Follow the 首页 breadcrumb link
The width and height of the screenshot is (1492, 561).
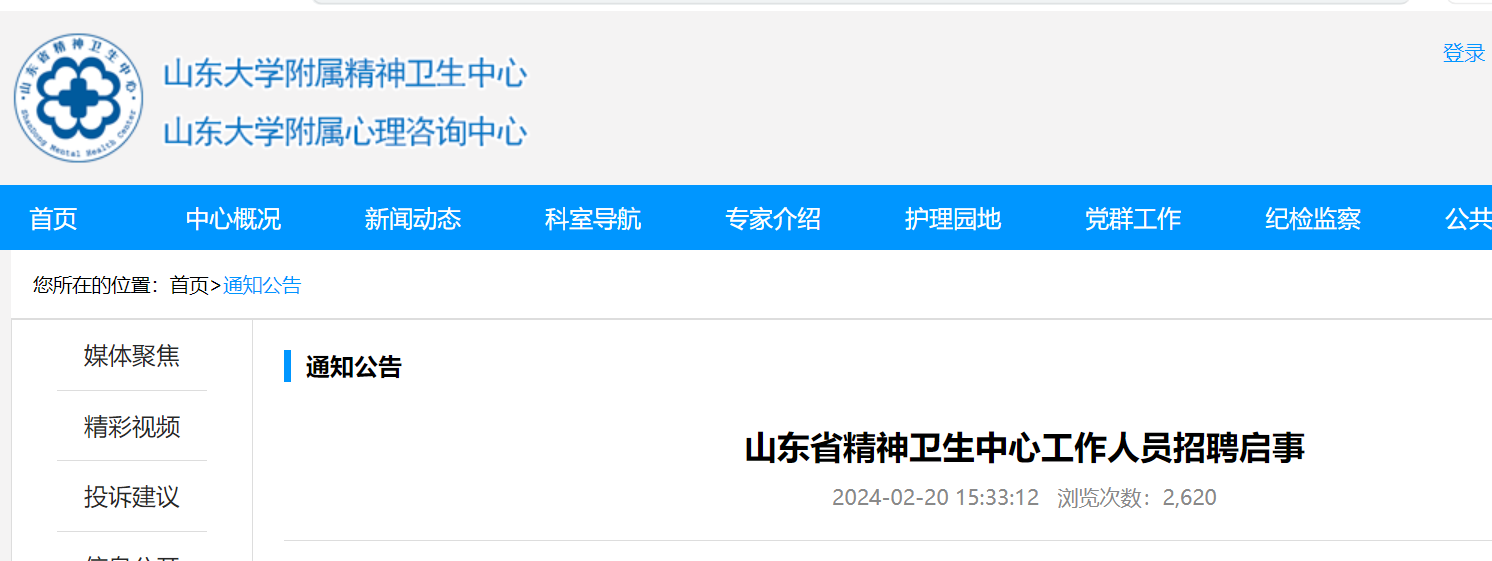[x=189, y=285]
